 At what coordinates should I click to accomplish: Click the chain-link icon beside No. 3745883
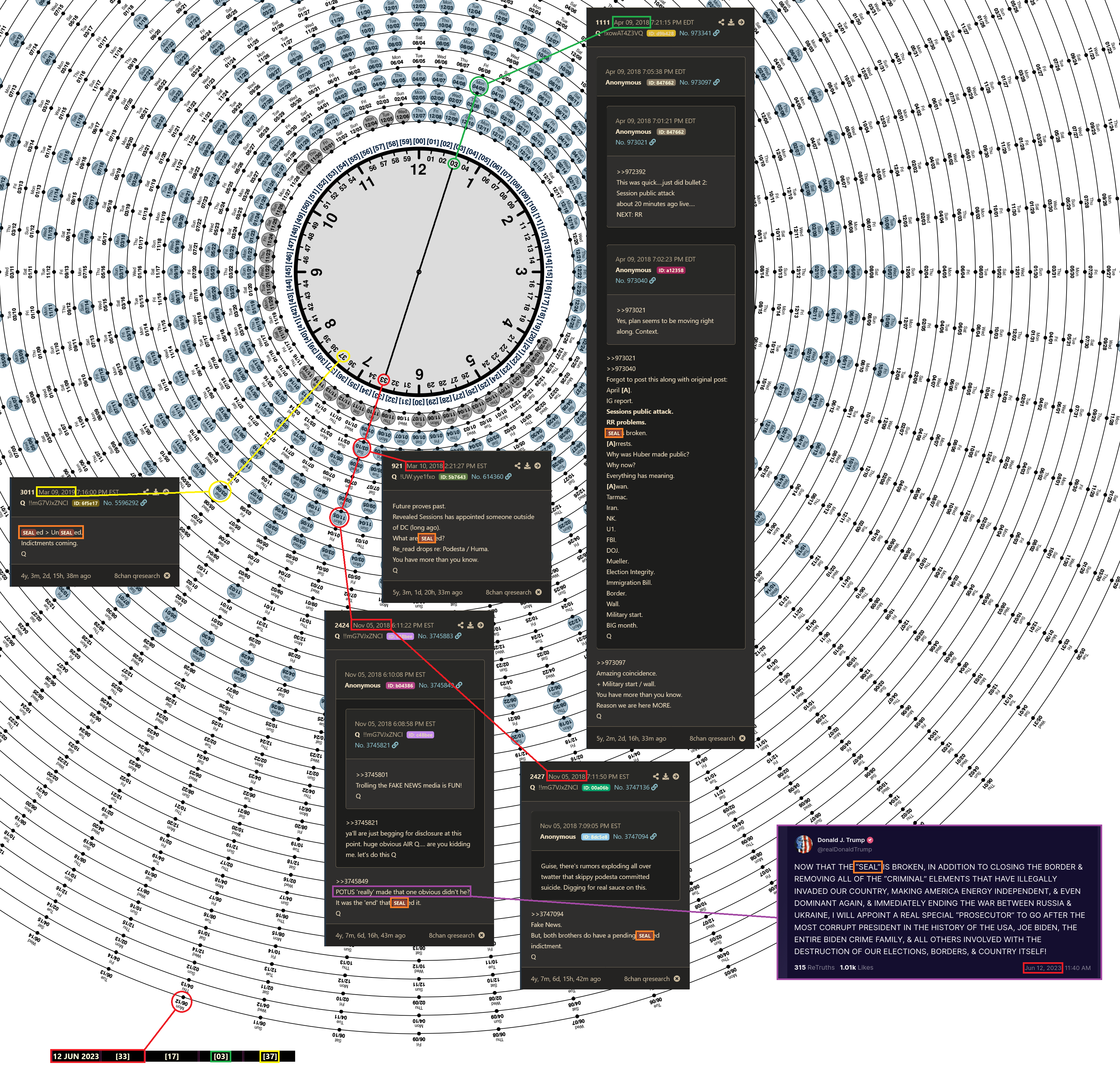458,636
